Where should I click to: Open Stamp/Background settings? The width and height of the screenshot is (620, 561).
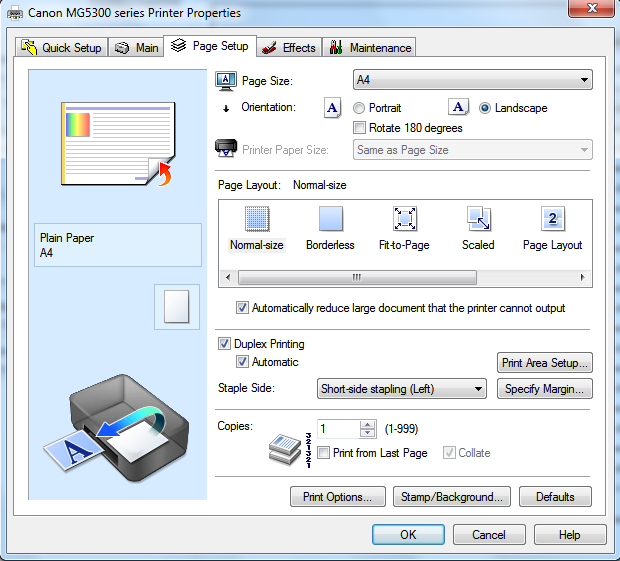(x=452, y=497)
